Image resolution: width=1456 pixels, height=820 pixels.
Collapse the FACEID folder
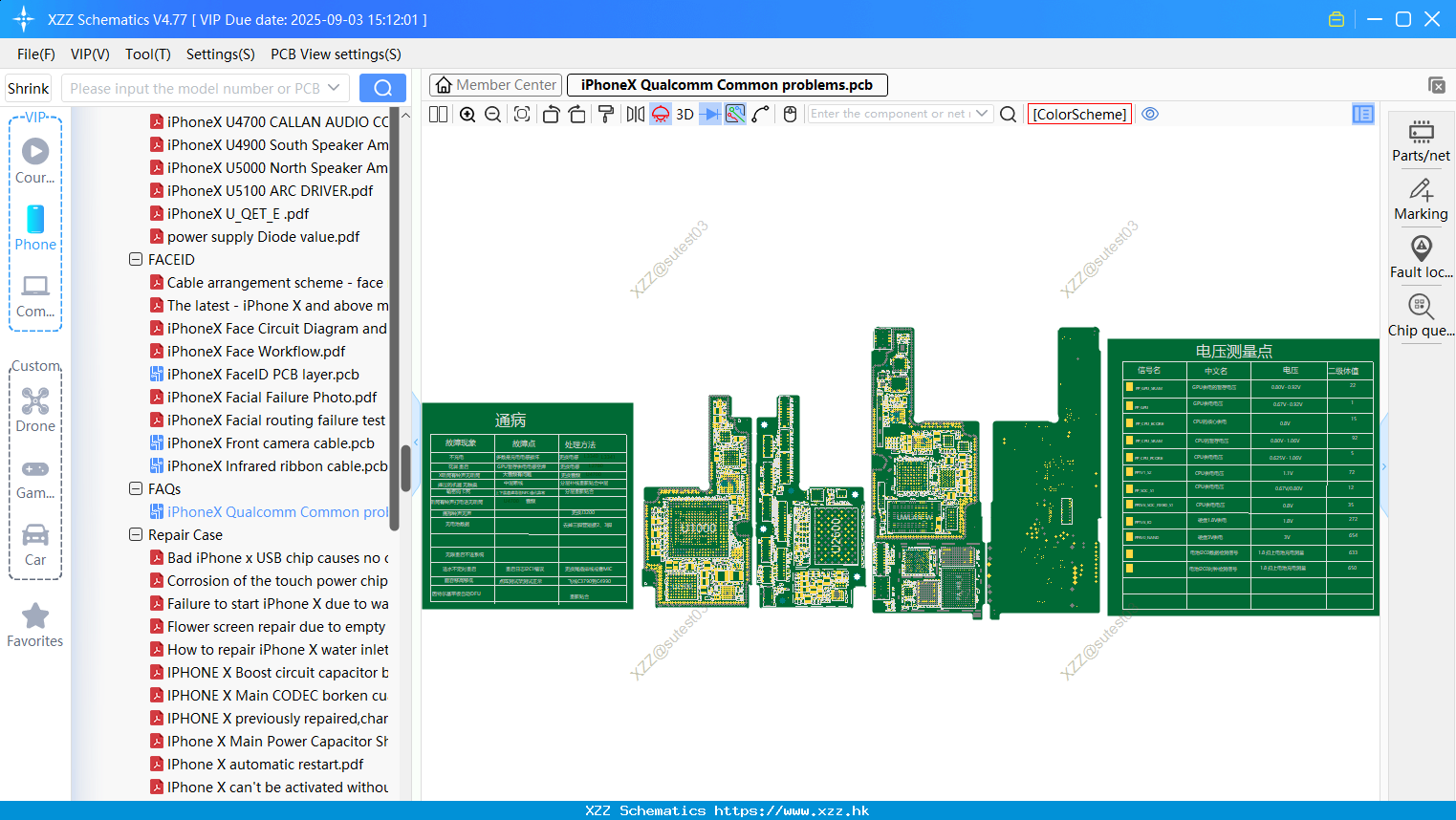coord(136,259)
